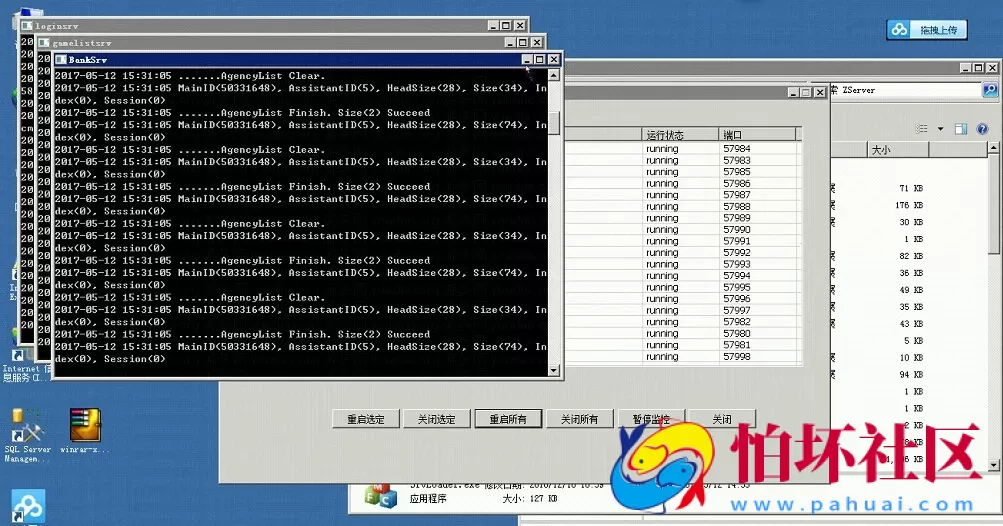
Task: Click the blue cloud upload button at top-right
Action: pos(927,30)
